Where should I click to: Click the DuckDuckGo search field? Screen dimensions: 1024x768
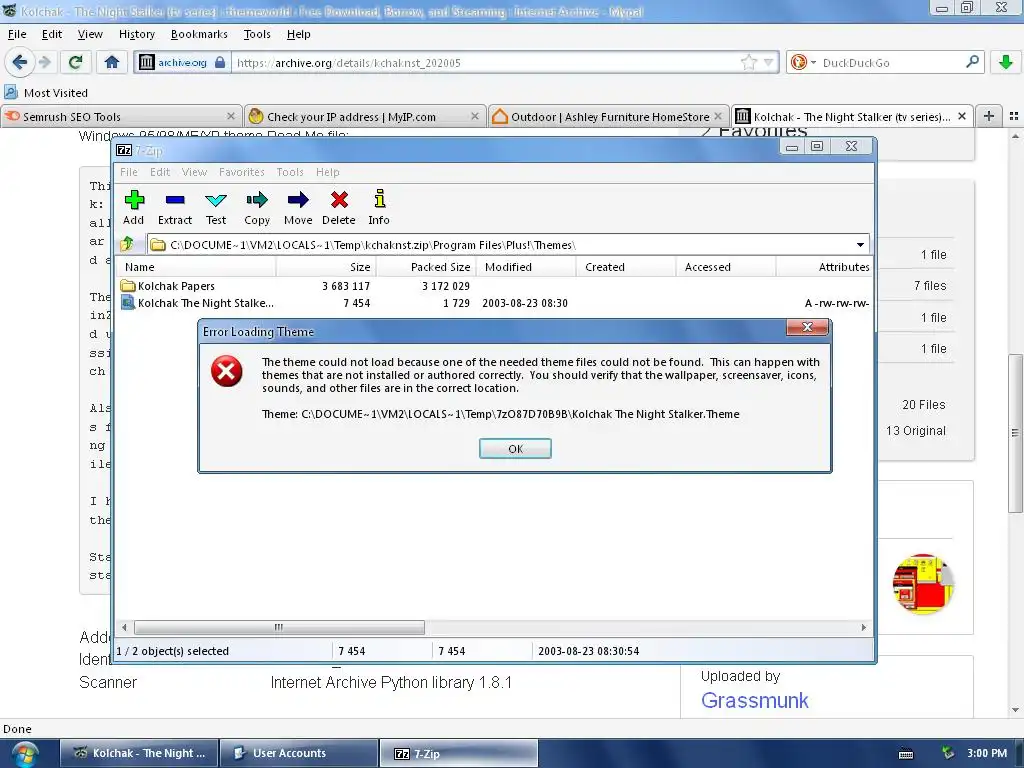click(x=891, y=62)
